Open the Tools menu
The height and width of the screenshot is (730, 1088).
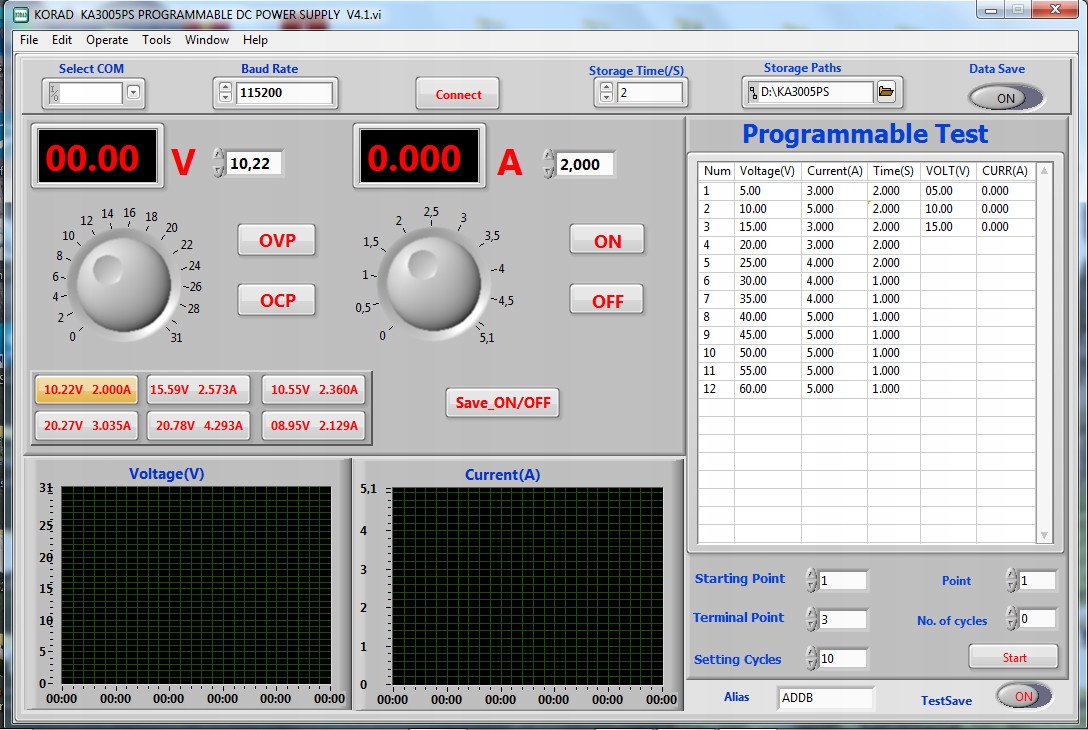[156, 40]
